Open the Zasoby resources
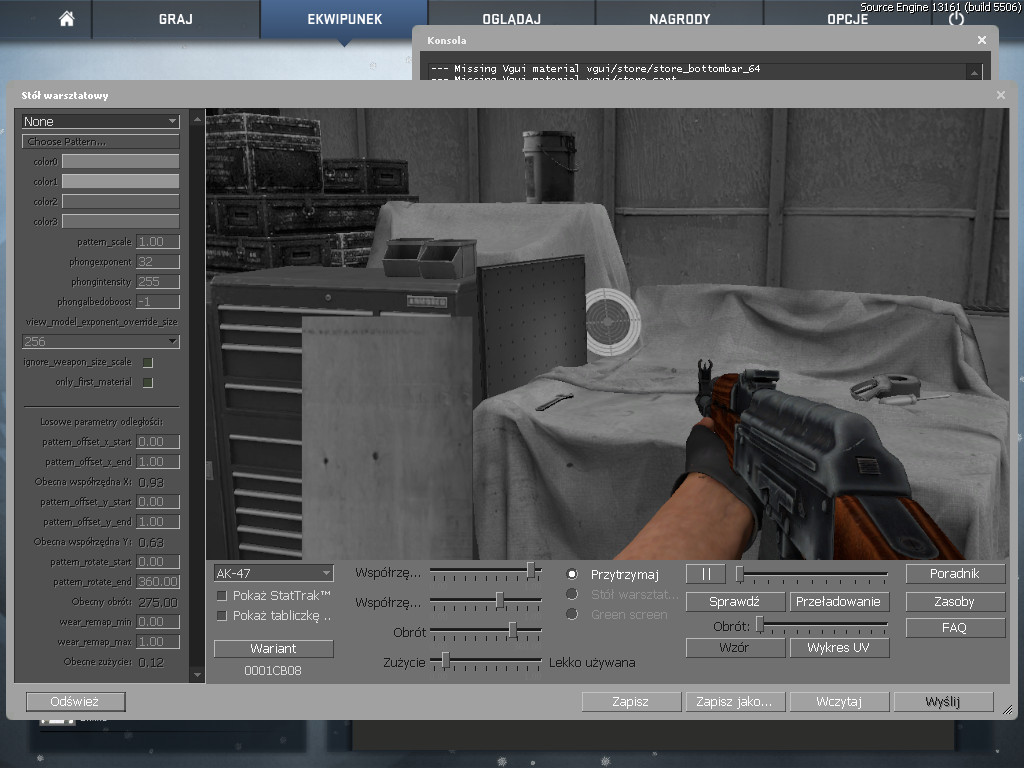 955,601
